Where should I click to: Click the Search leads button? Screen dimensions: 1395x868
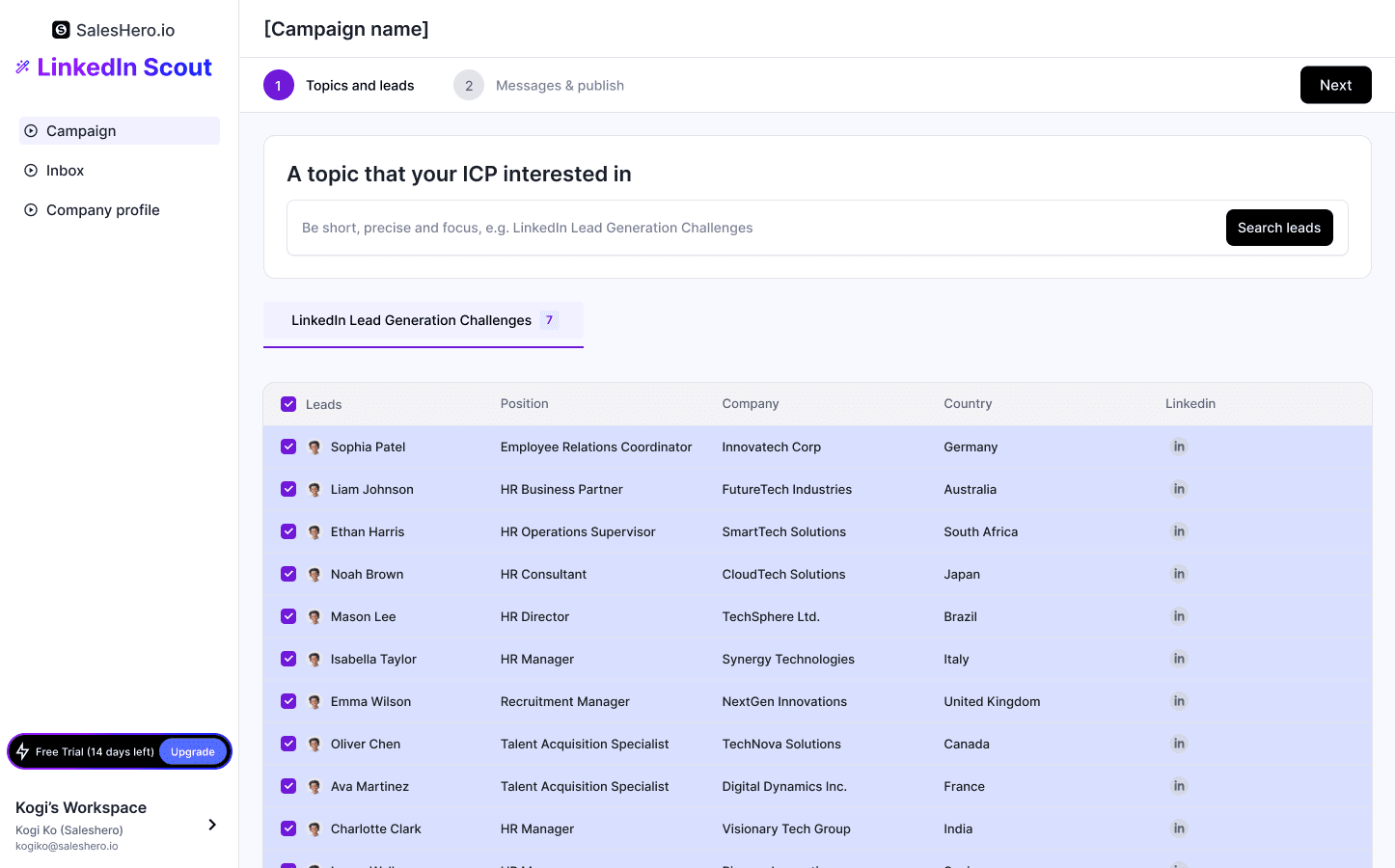tap(1279, 228)
